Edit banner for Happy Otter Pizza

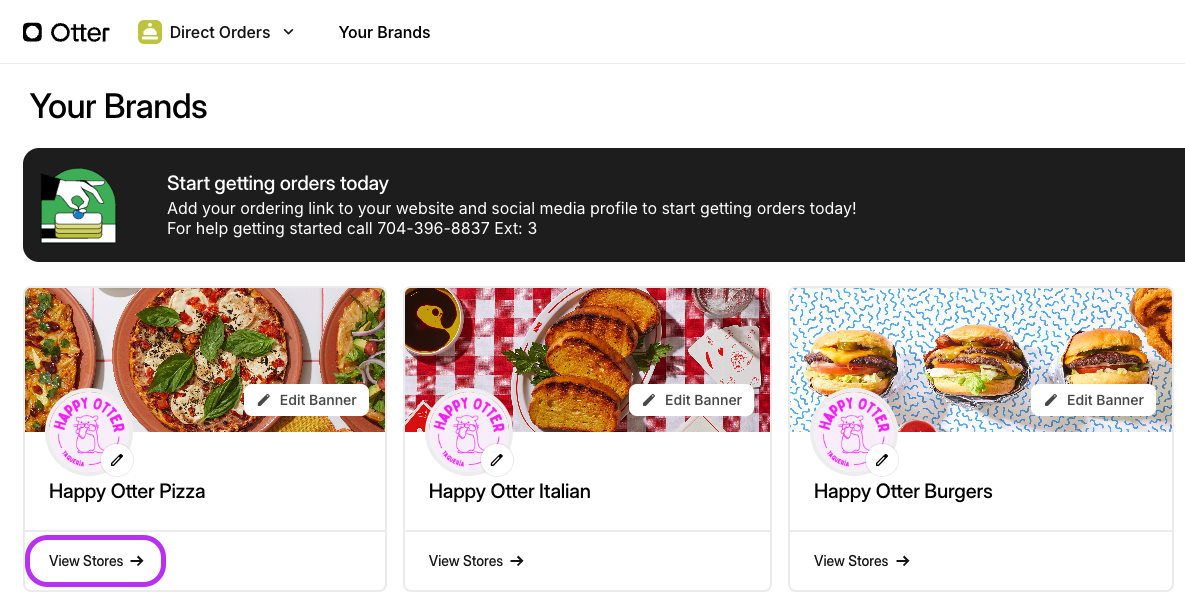click(307, 400)
